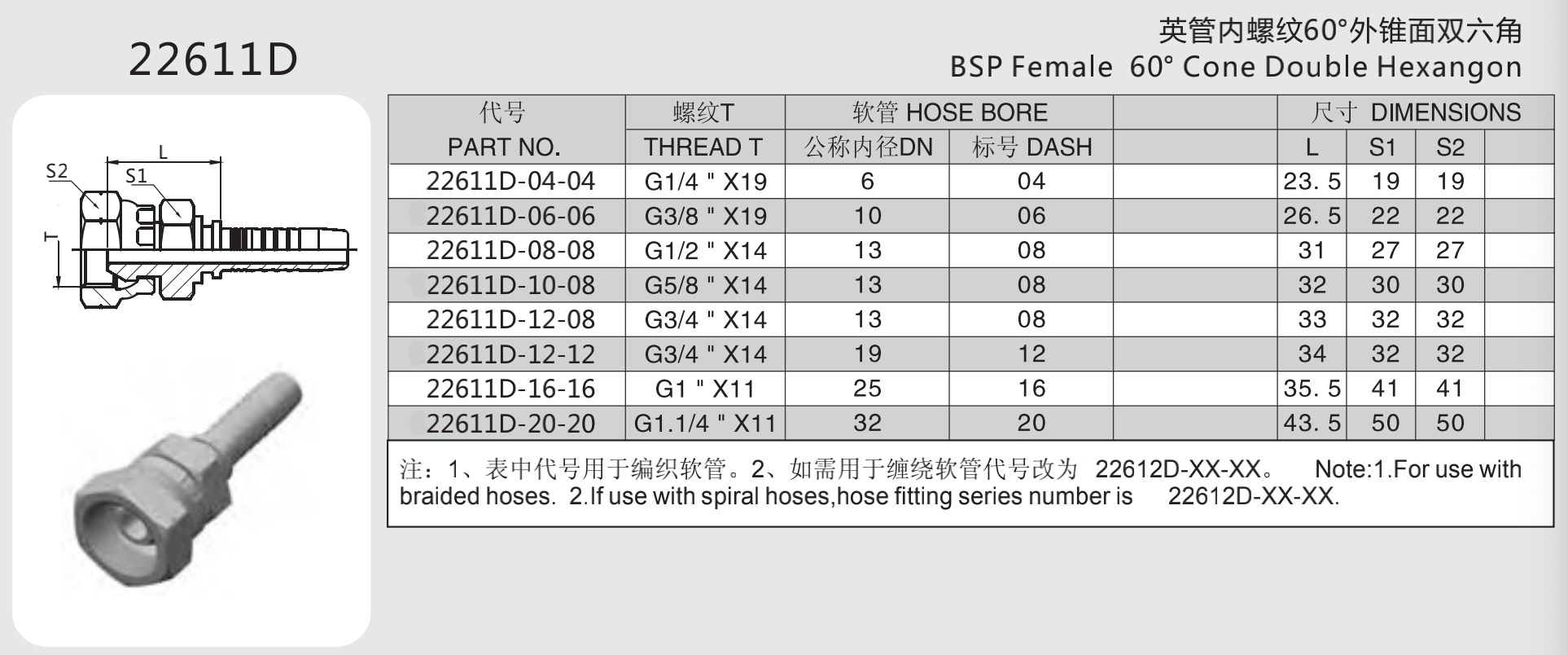Click the L value 35.5 cell
This screenshot has height=655, width=1568.
1312,389
